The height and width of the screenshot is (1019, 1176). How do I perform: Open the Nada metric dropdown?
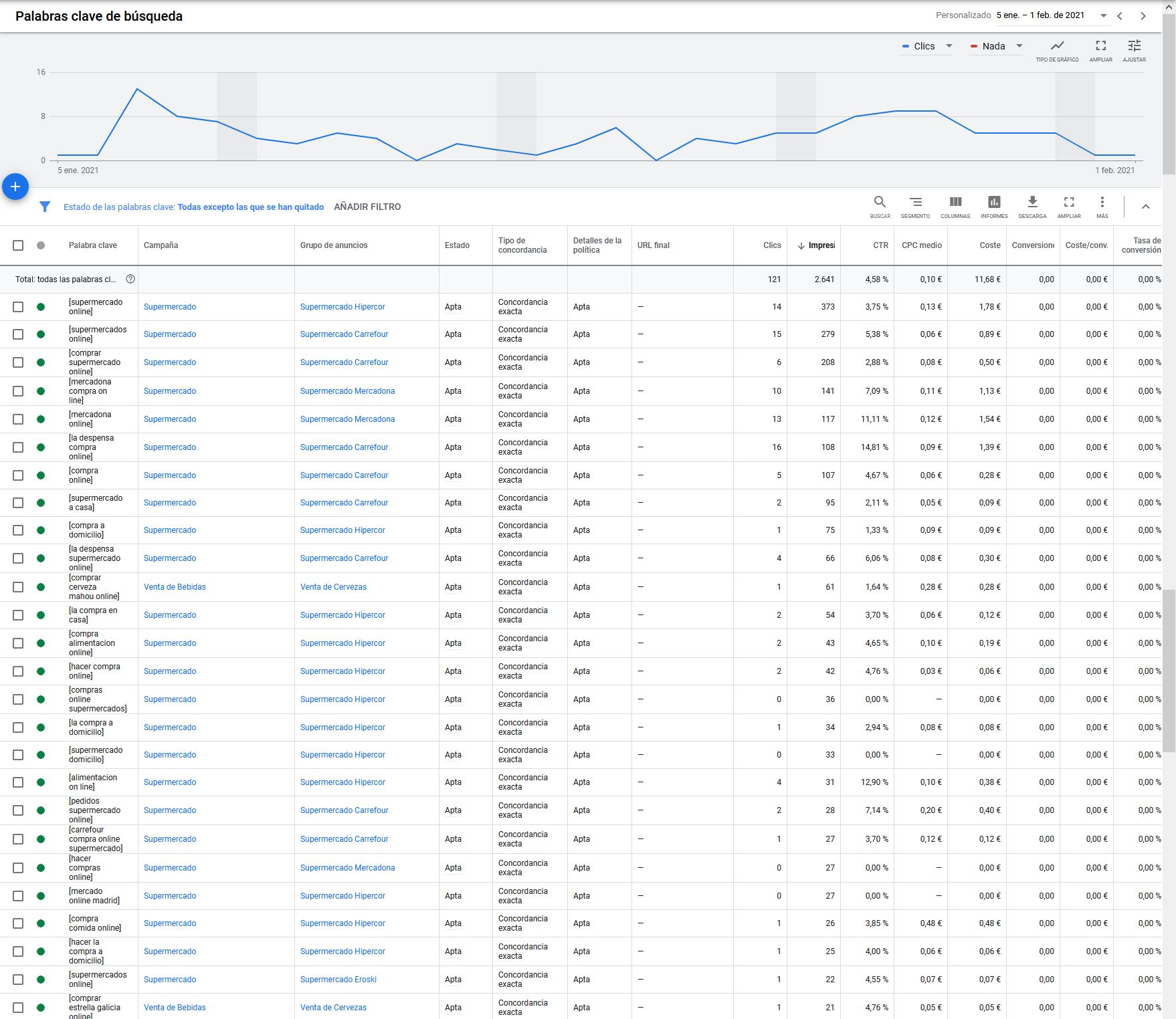[996, 46]
